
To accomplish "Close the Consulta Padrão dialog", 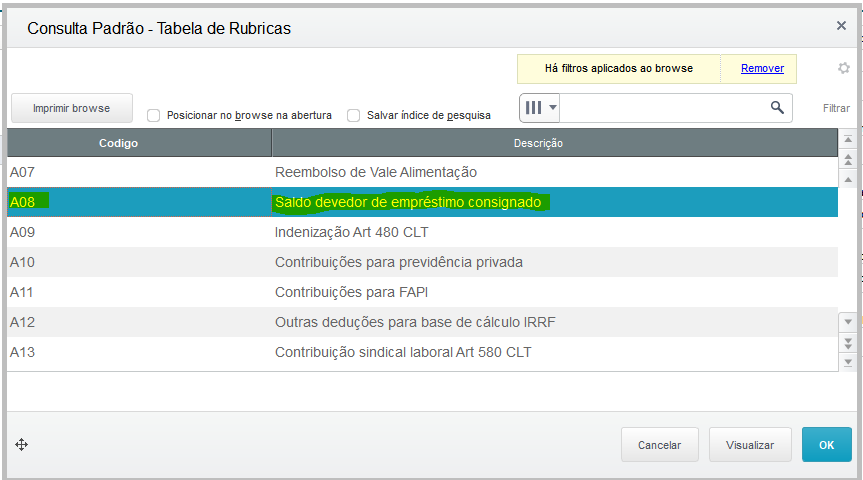I will point(841,25).
